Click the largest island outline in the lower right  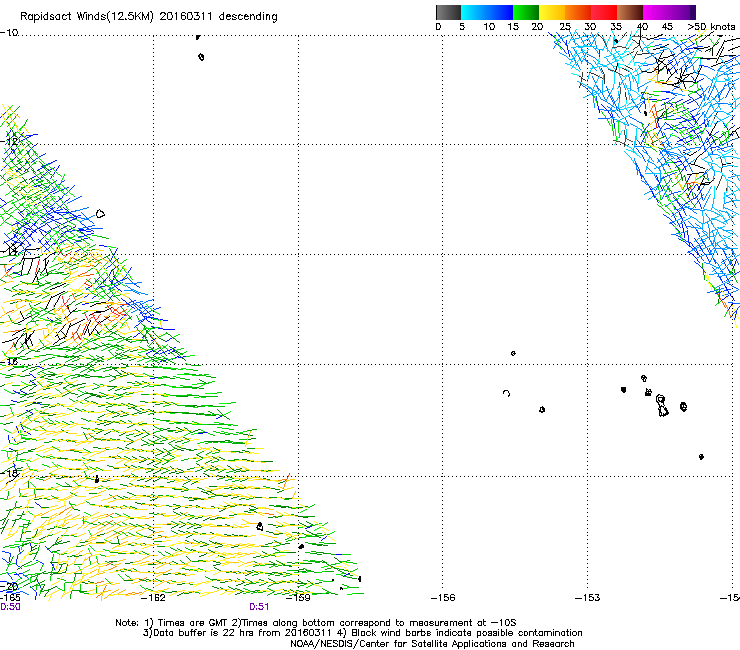(662, 406)
